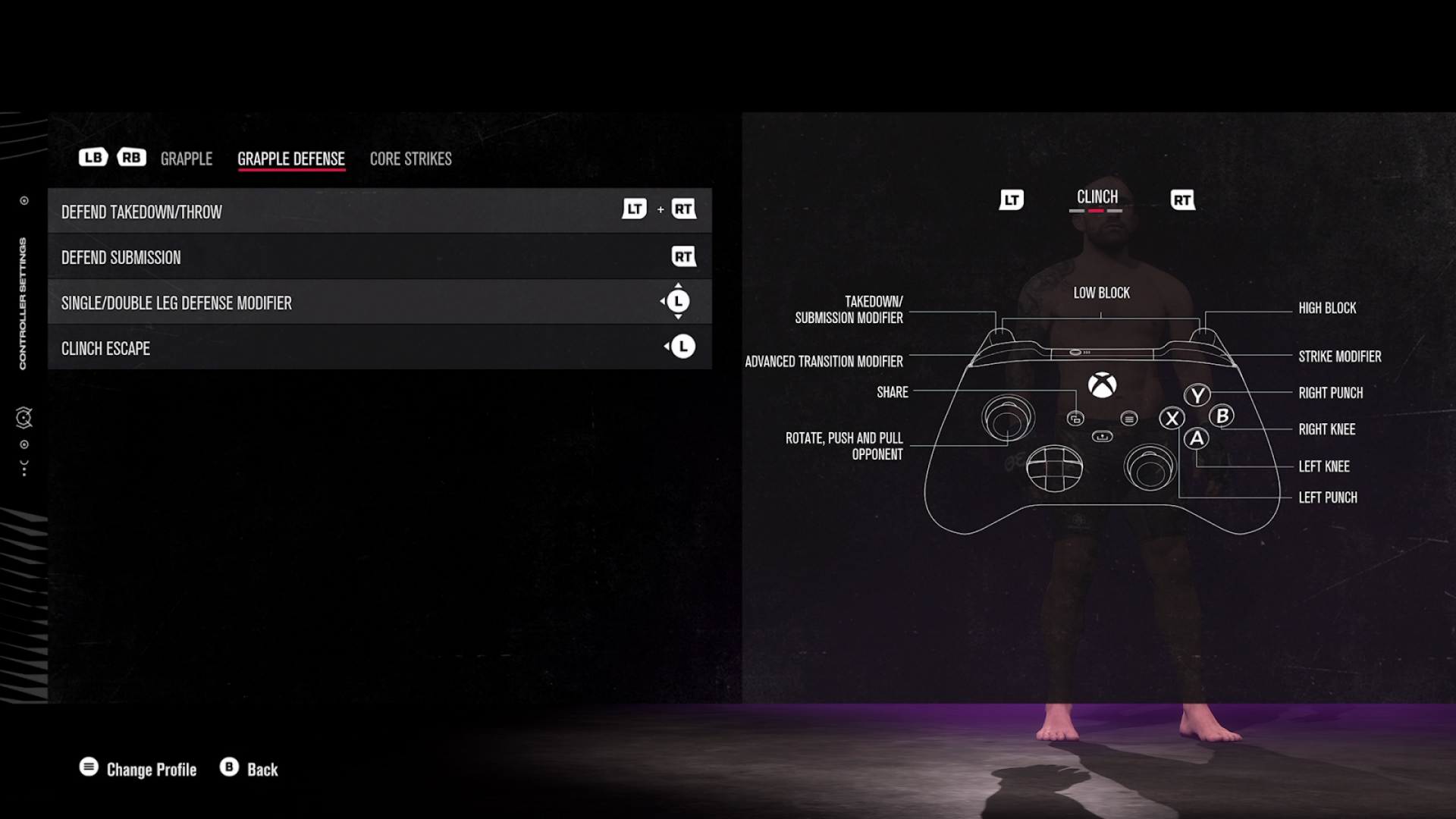The width and height of the screenshot is (1456, 819).
Task: Click the RT trigger icon
Action: coord(1182,199)
